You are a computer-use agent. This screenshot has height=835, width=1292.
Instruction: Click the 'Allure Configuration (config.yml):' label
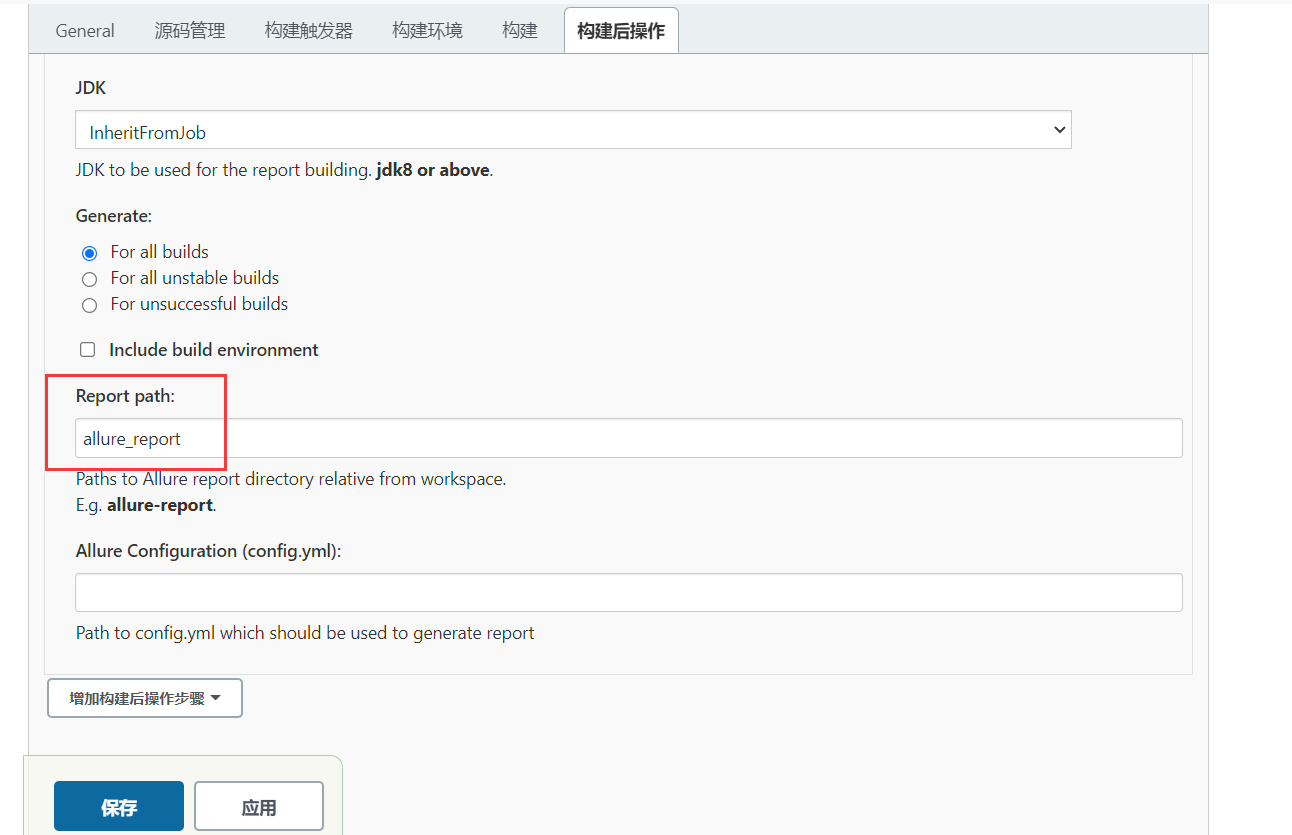point(209,551)
